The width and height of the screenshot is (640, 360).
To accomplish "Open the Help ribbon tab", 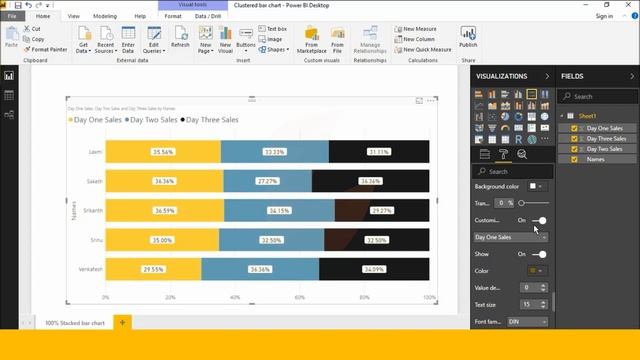I will [x=140, y=16].
